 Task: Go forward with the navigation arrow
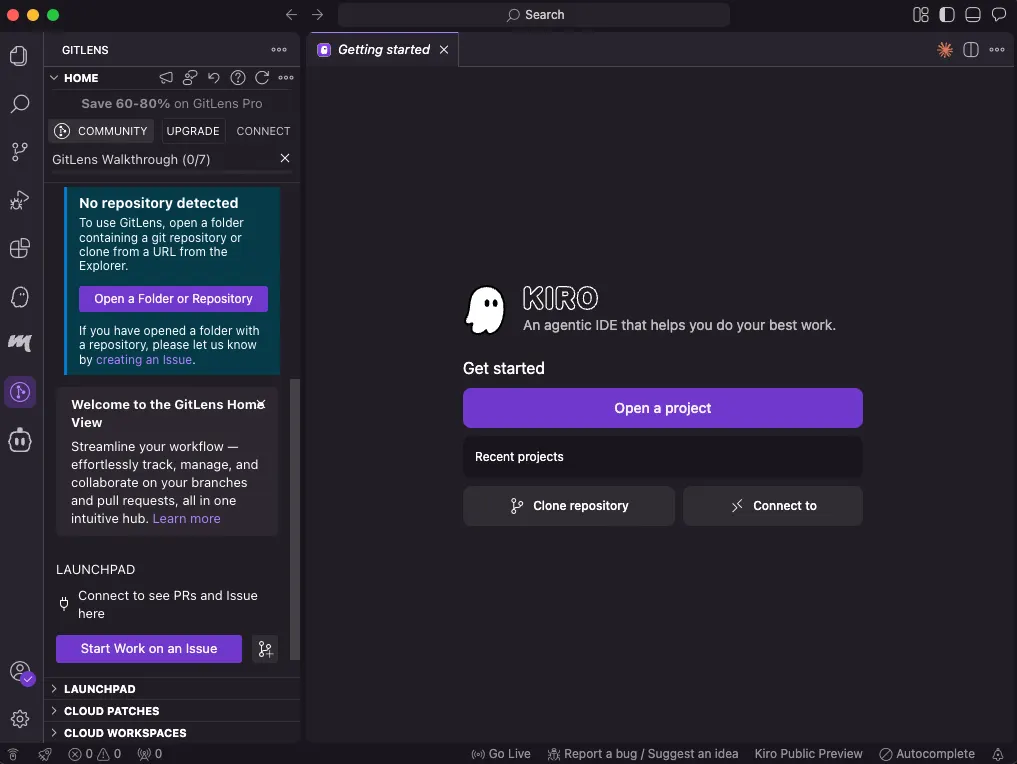click(317, 14)
